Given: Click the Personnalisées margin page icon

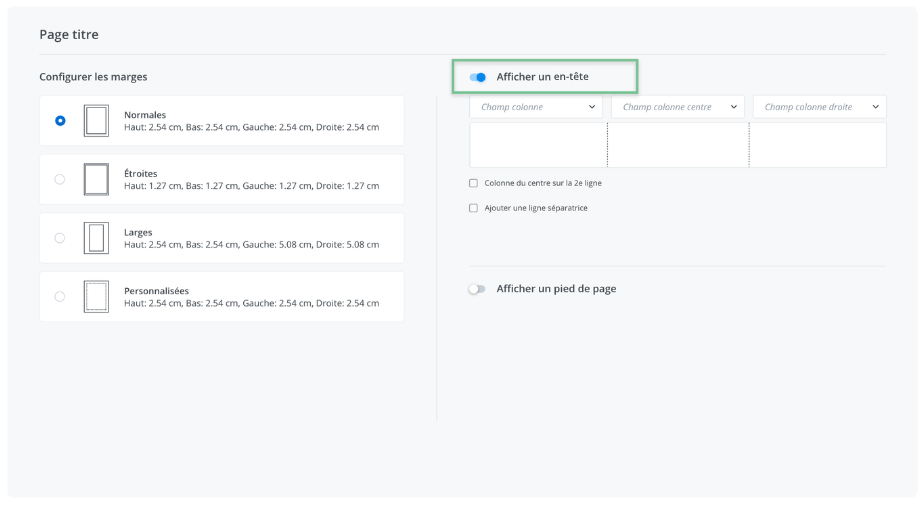Looking at the screenshot, I should pyautogui.click(x=96, y=297).
